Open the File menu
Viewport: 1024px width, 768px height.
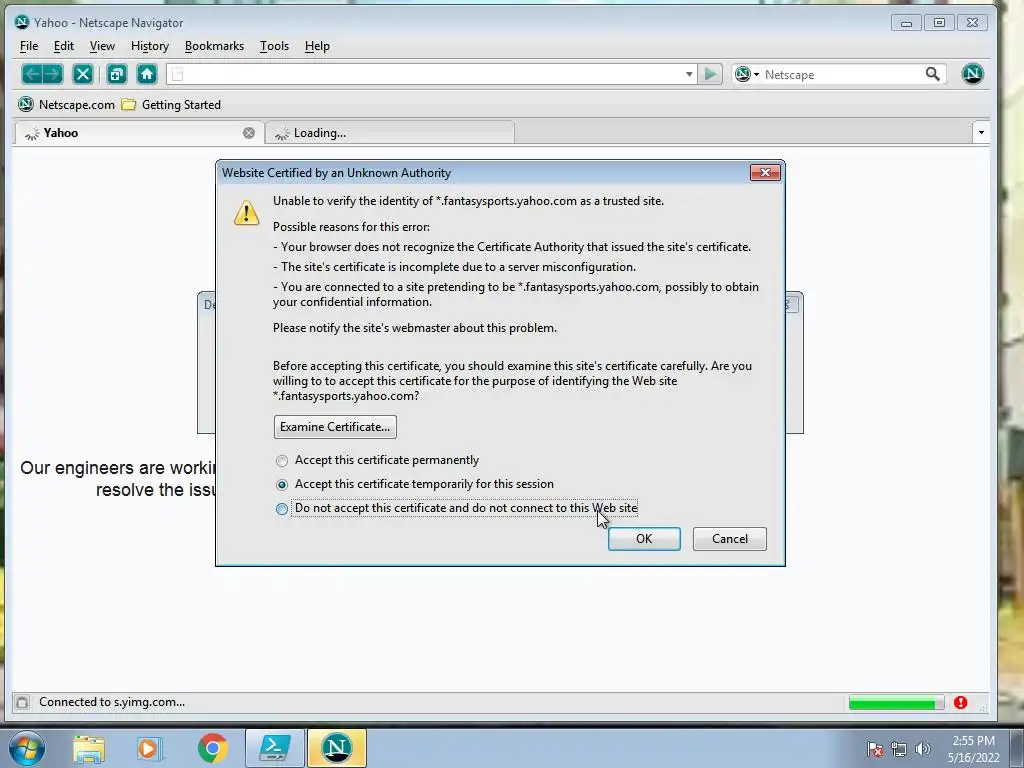click(29, 46)
